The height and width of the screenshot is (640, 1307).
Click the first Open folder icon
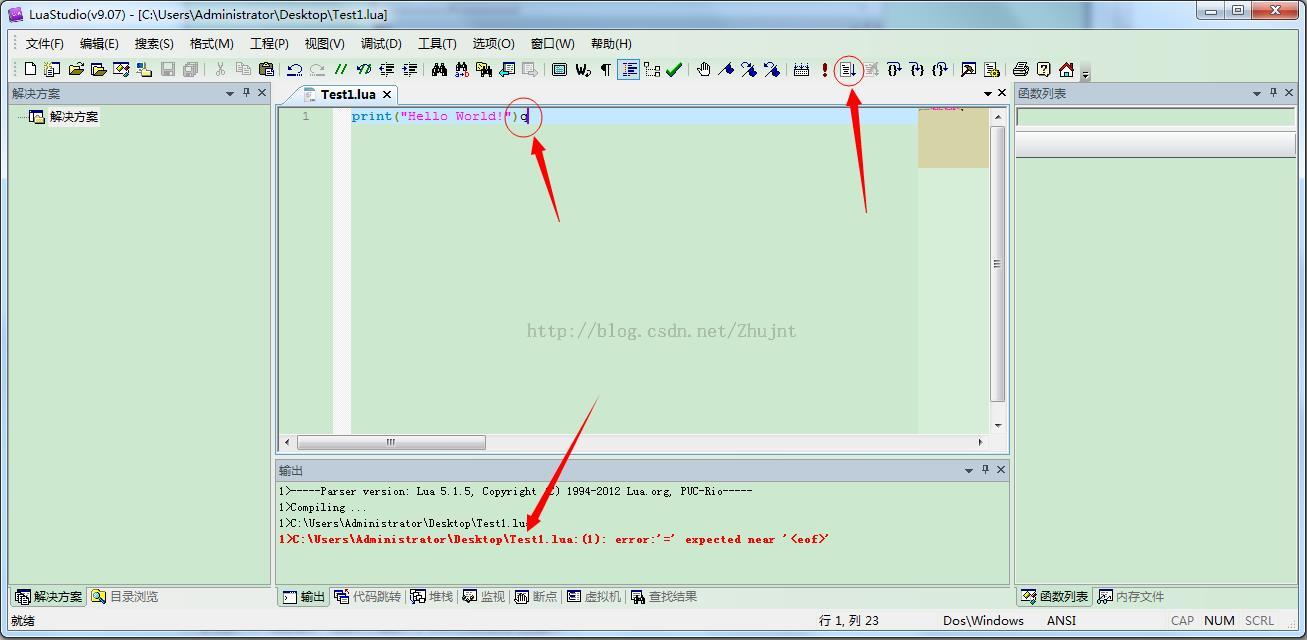pyautogui.click(x=75, y=69)
